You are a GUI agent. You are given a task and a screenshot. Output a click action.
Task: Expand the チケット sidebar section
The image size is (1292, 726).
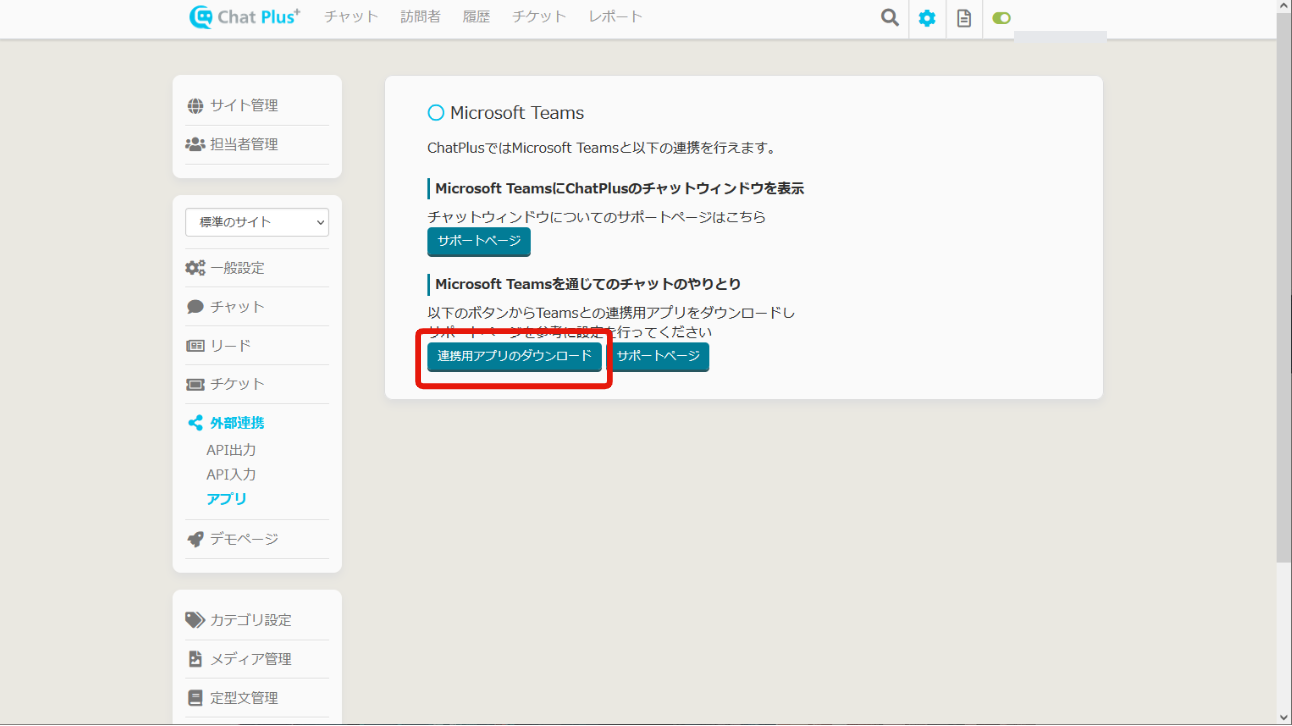237,384
